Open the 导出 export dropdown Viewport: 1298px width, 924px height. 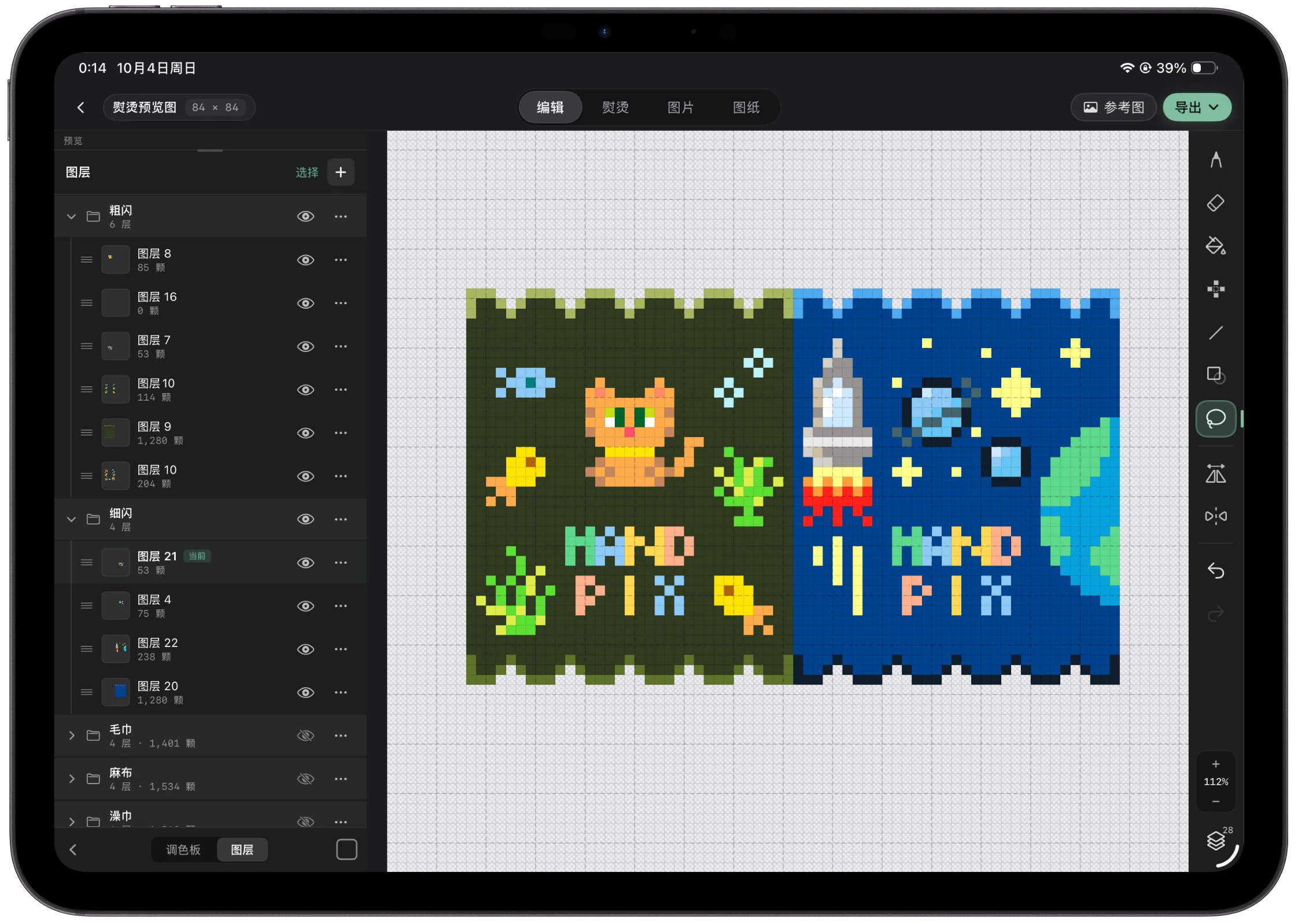[x=1196, y=108]
